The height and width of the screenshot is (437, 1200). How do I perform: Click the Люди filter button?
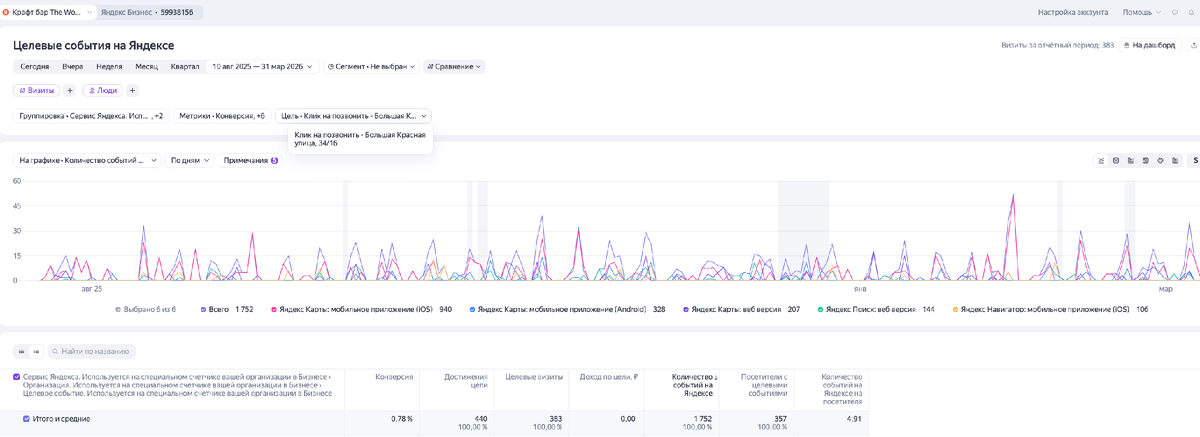click(x=103, y=90)
